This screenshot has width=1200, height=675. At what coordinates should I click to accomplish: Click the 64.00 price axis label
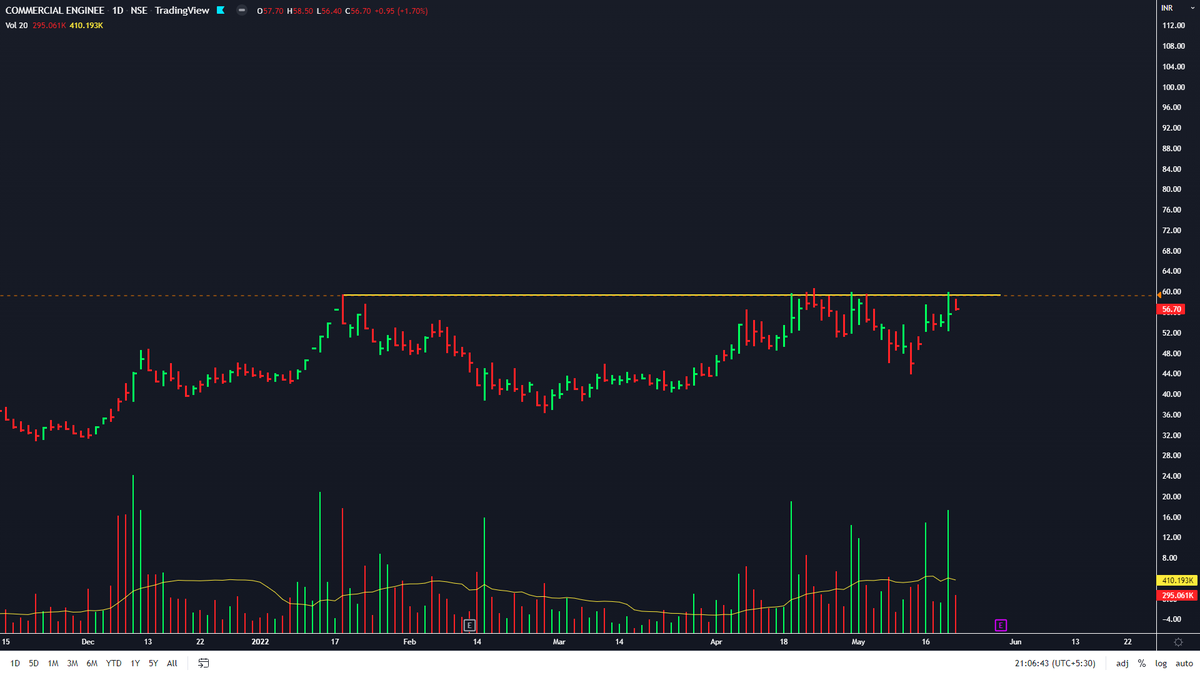click(x=1173, y=271)
